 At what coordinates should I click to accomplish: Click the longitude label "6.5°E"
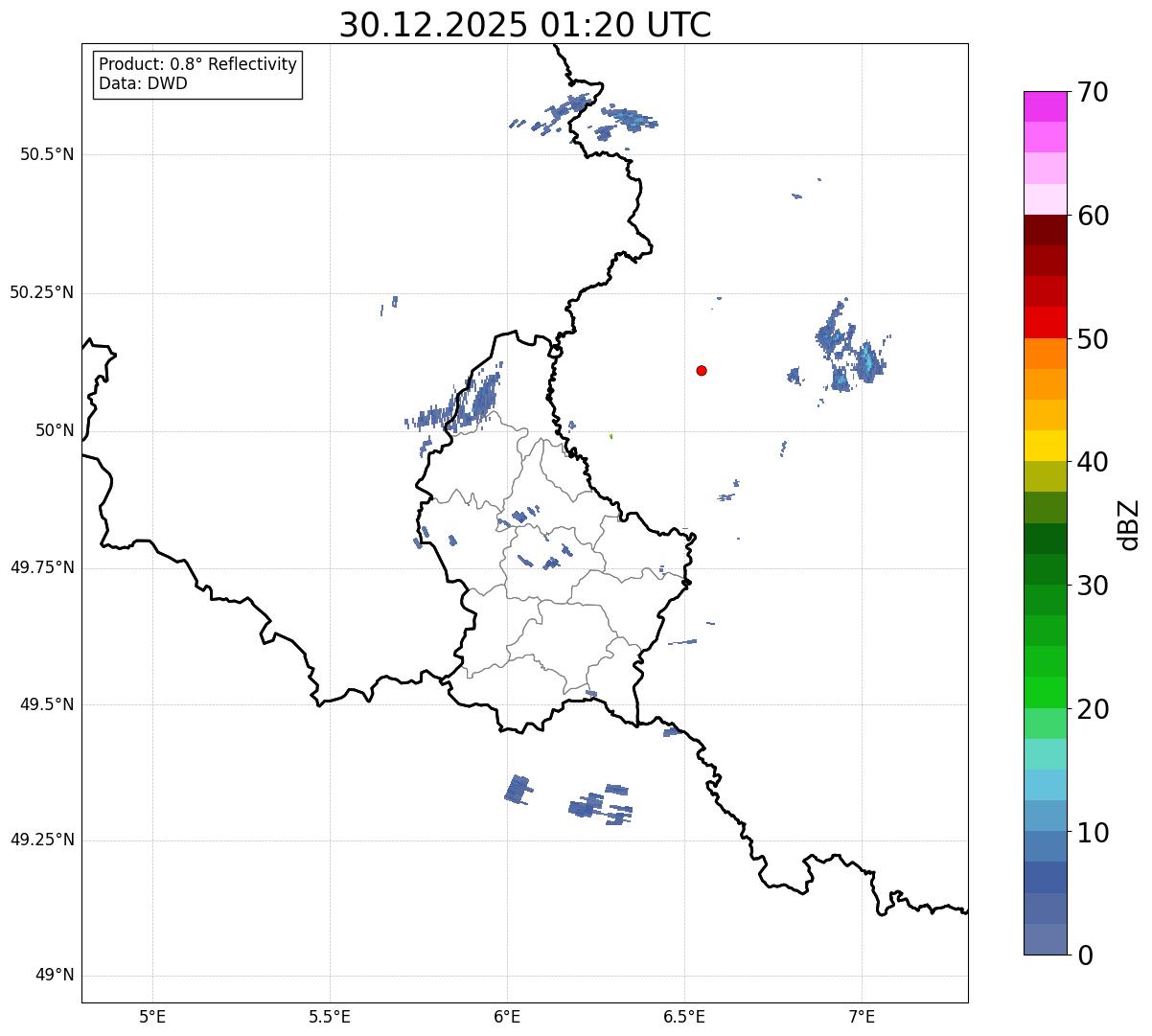point(684,1016)
